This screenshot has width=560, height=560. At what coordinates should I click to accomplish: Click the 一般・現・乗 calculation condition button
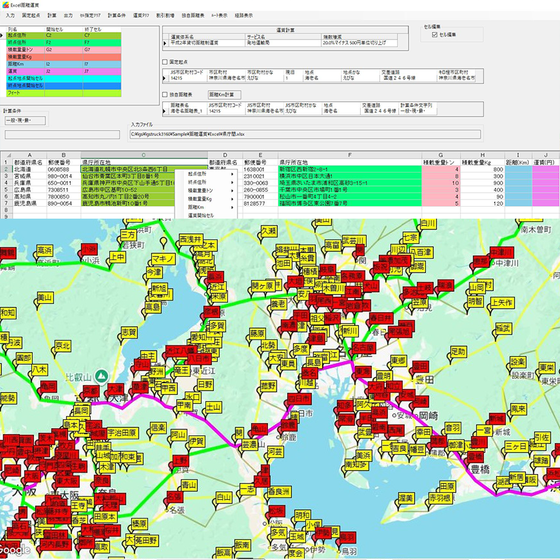(25, 120)
